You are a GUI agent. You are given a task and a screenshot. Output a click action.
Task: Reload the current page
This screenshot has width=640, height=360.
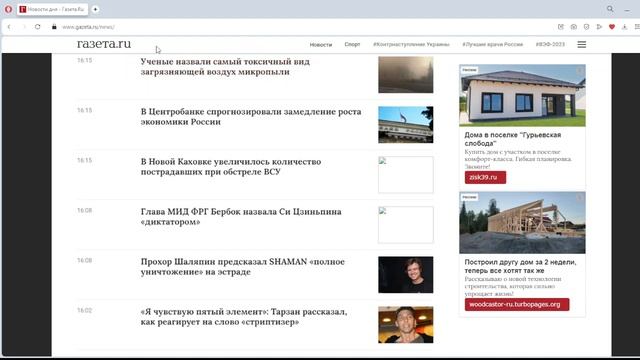click(38, 27)
